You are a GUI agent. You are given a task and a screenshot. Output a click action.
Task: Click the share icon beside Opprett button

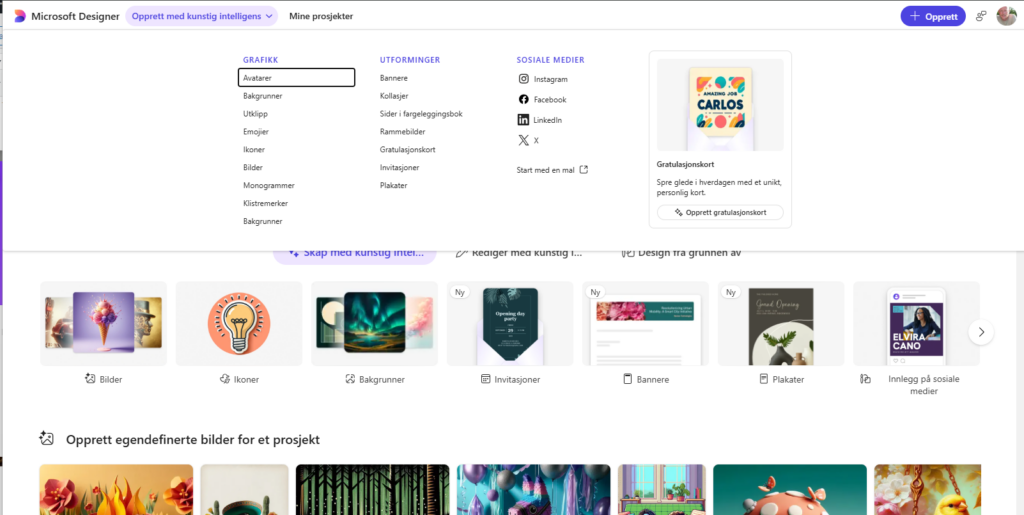click(981, 16)
